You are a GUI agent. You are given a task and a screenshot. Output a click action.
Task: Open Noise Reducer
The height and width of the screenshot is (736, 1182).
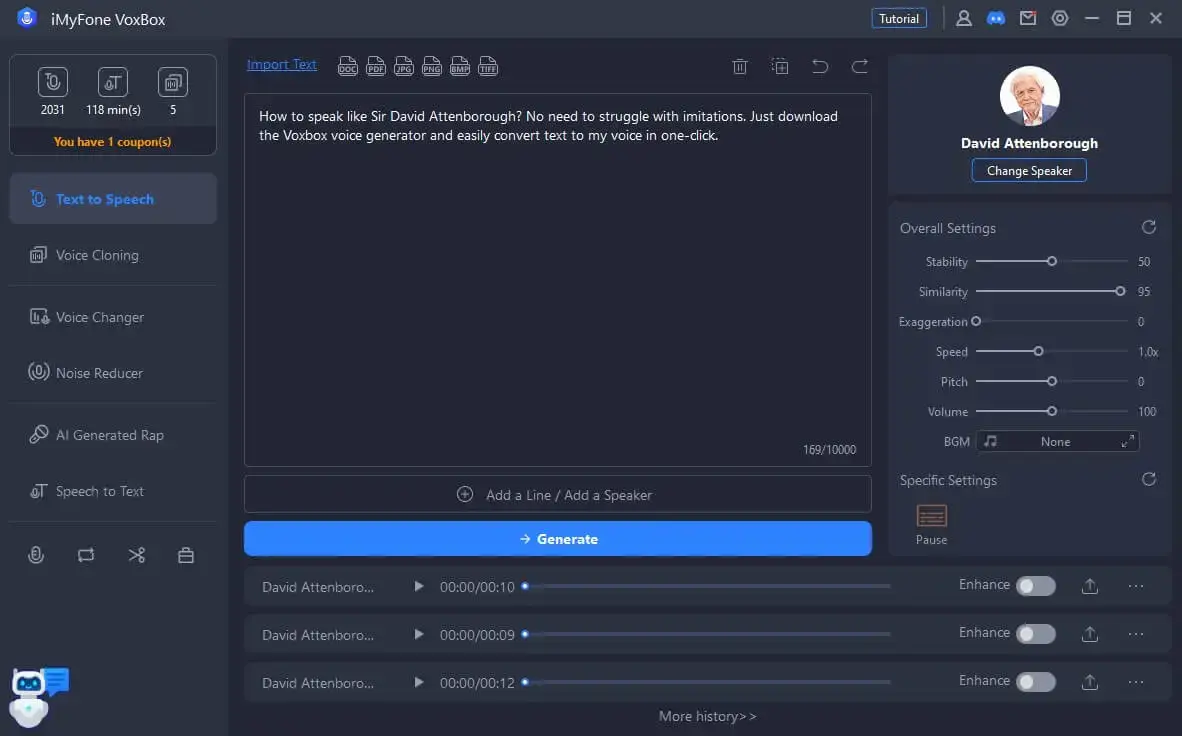click(113, 373)
